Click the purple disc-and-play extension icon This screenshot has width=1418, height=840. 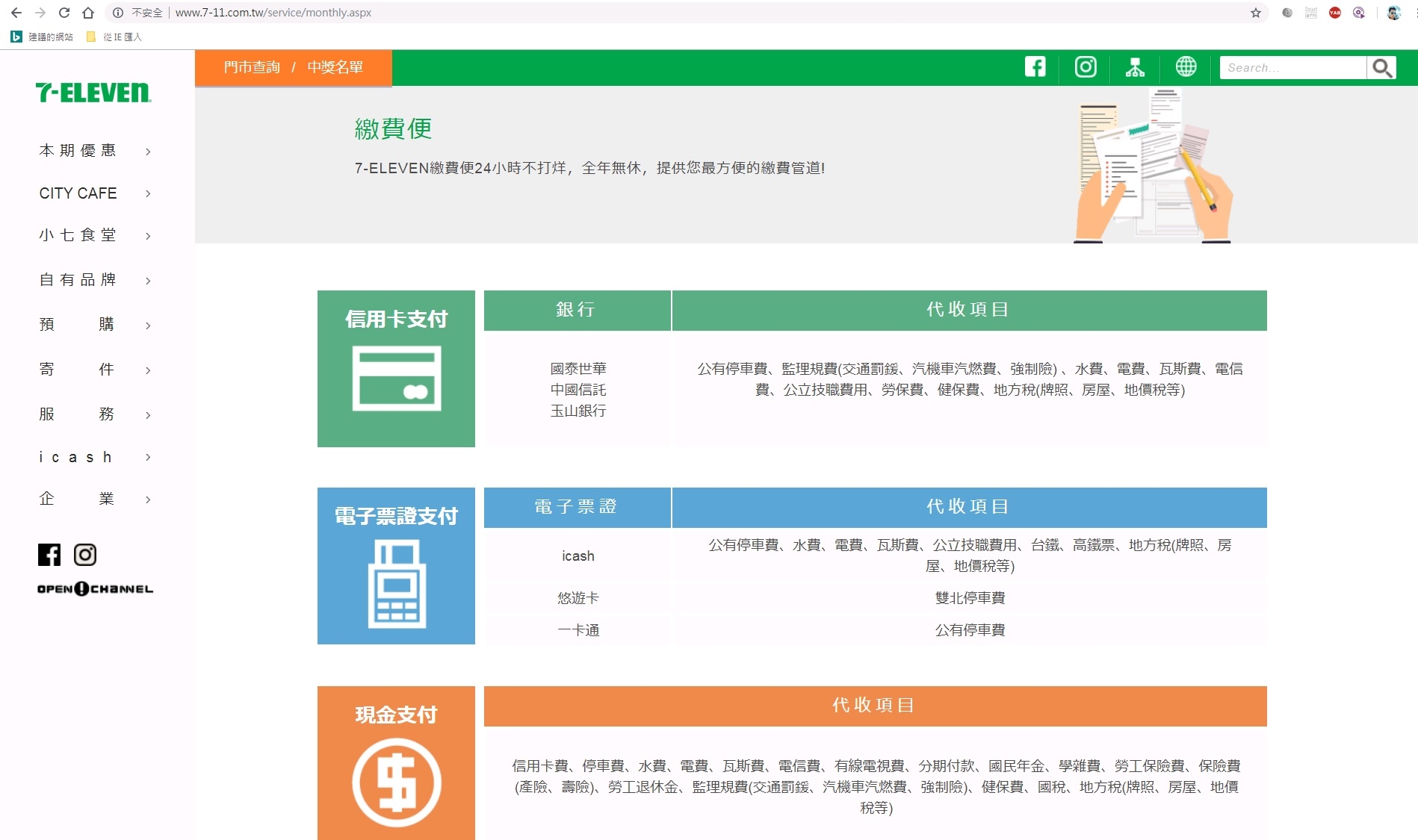pos(1359,13)
